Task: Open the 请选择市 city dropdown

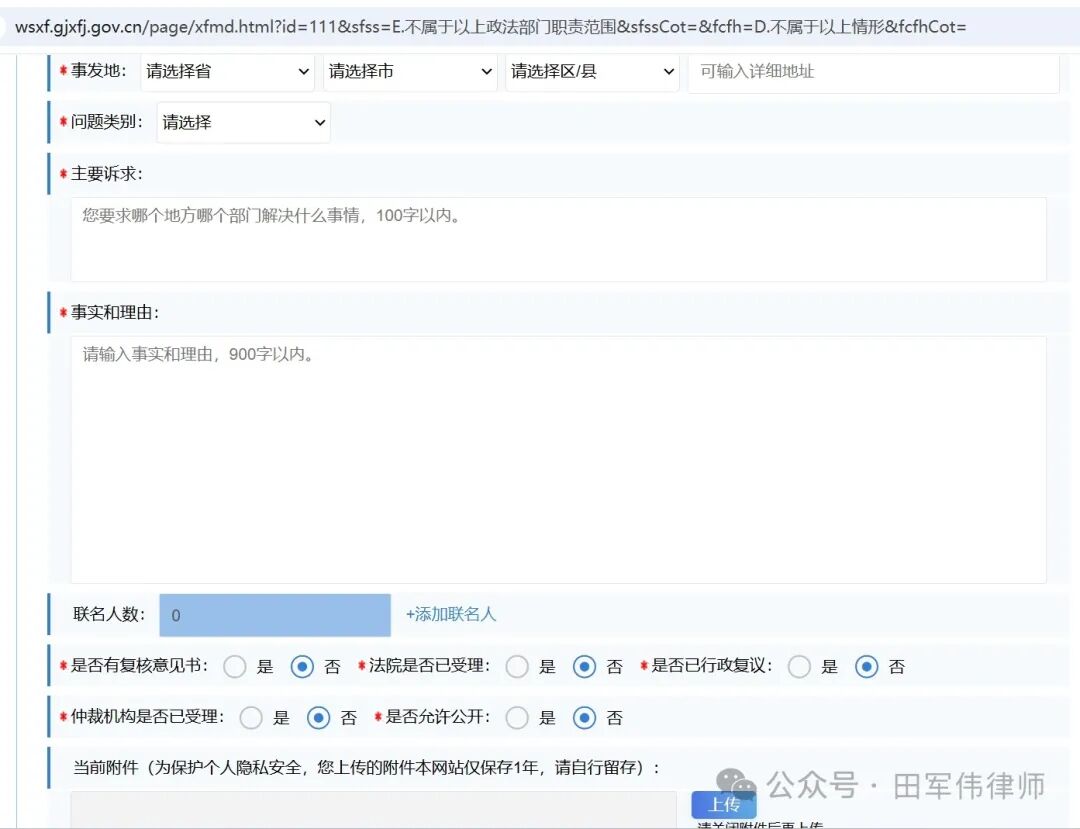Action: tap(408, 72)
